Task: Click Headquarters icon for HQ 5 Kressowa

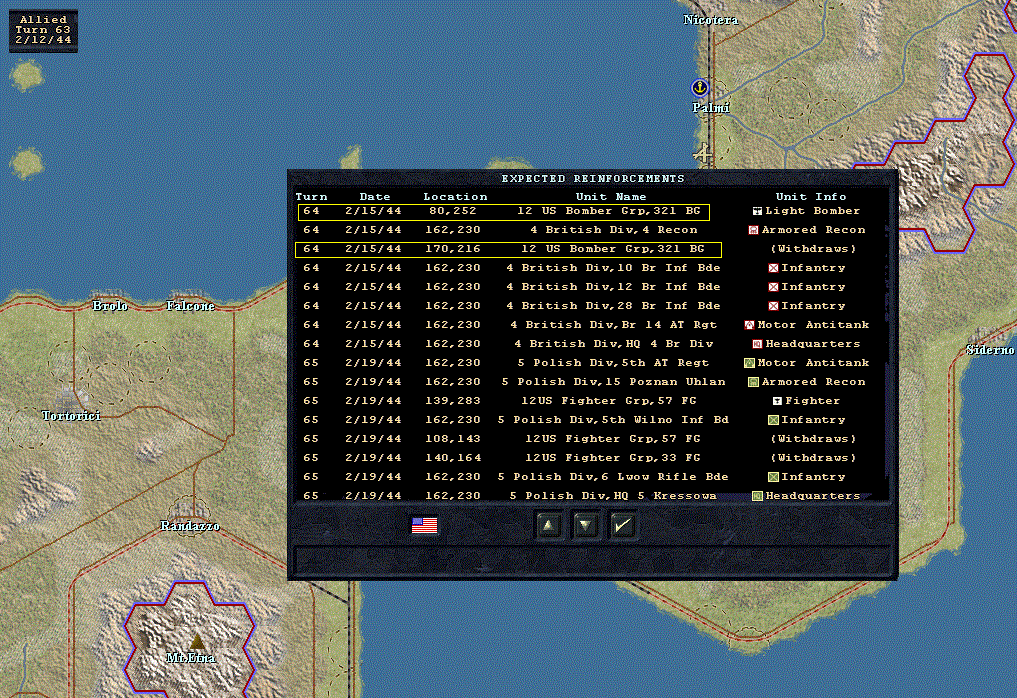Action: click(x=757, y=496)
